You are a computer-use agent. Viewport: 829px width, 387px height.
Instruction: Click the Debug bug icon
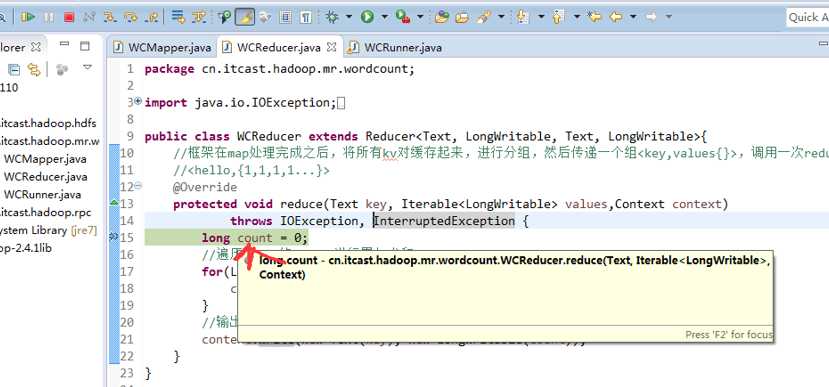331,17
